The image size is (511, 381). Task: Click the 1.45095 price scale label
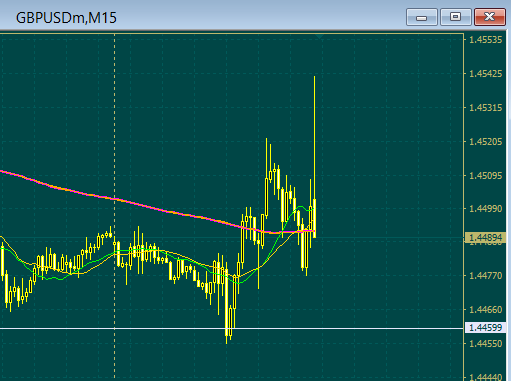click(485, 175)
